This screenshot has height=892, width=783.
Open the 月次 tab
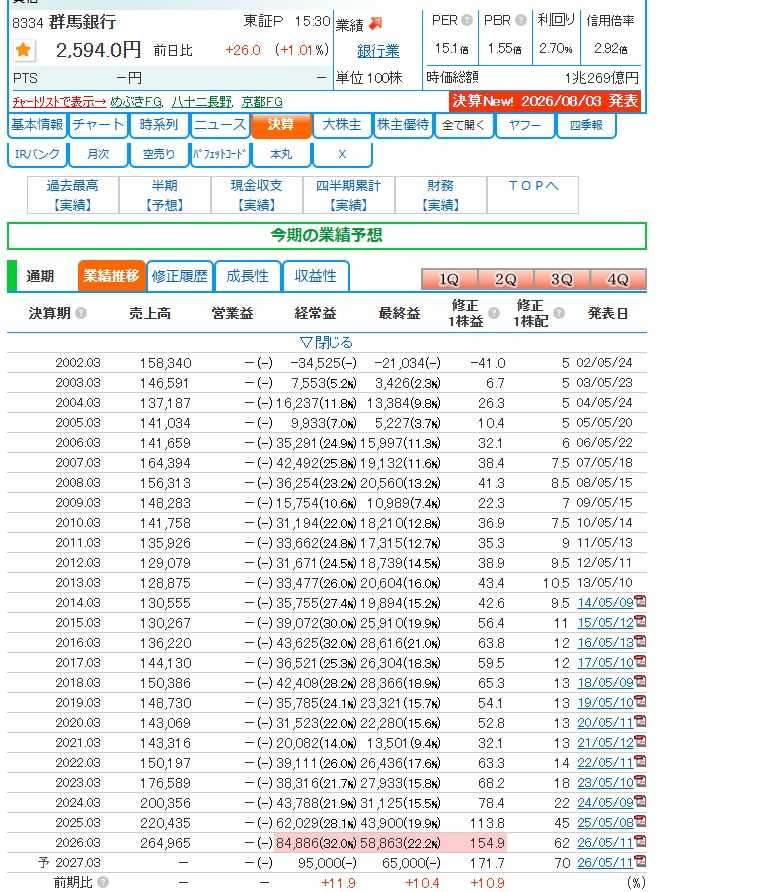coord(98,154)
